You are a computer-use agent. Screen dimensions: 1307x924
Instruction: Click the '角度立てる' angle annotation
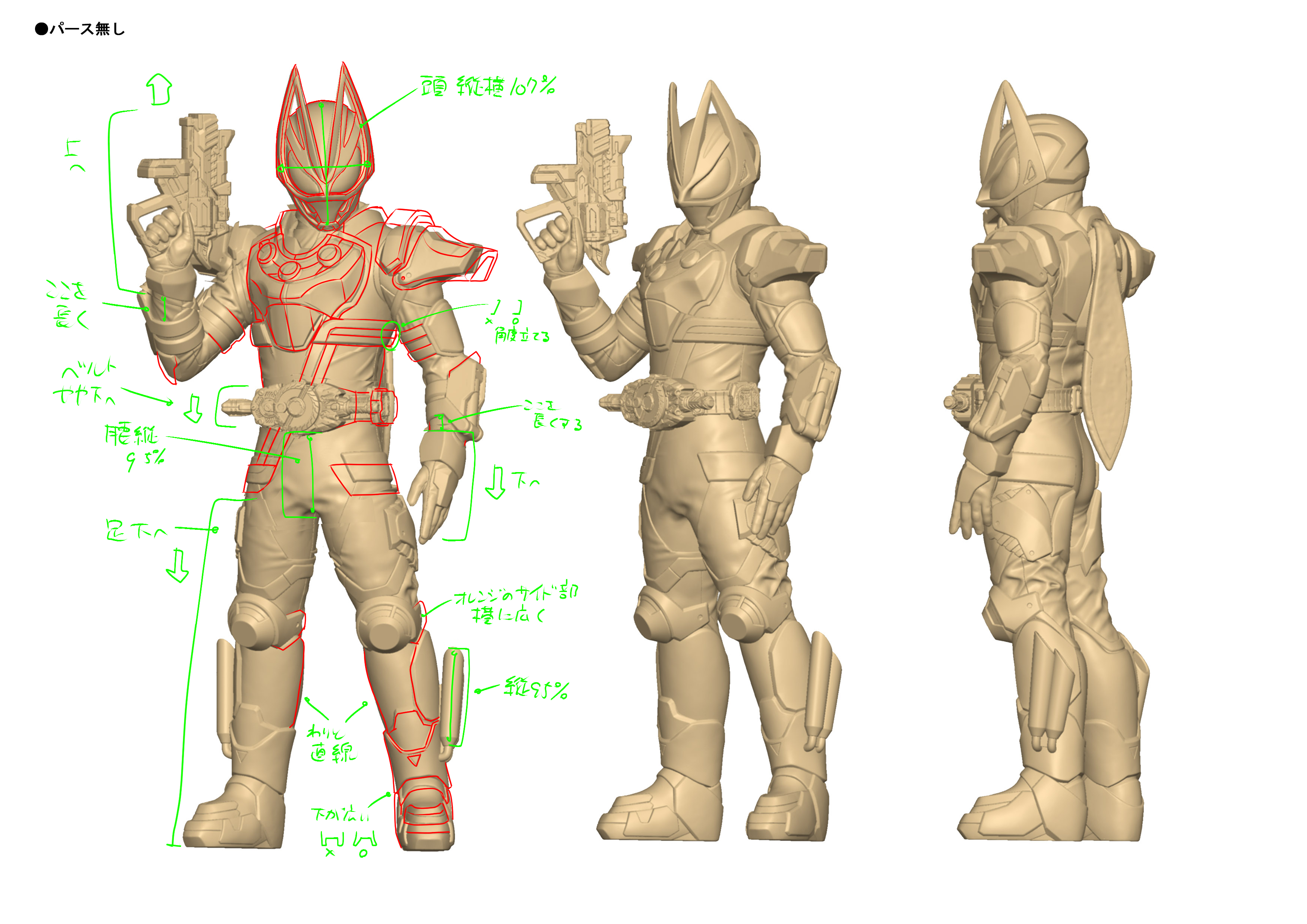click(x=522, y=335)
